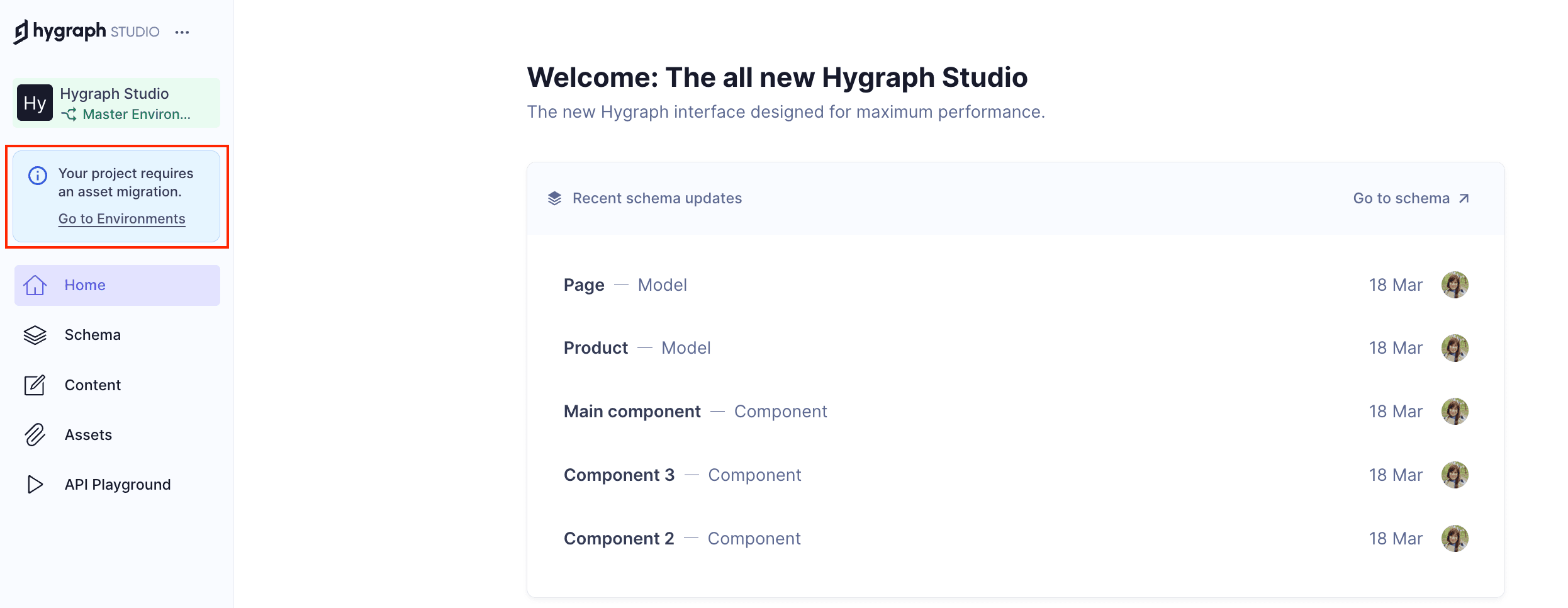Click the Assets paperclip icon

tap(35, 435)
